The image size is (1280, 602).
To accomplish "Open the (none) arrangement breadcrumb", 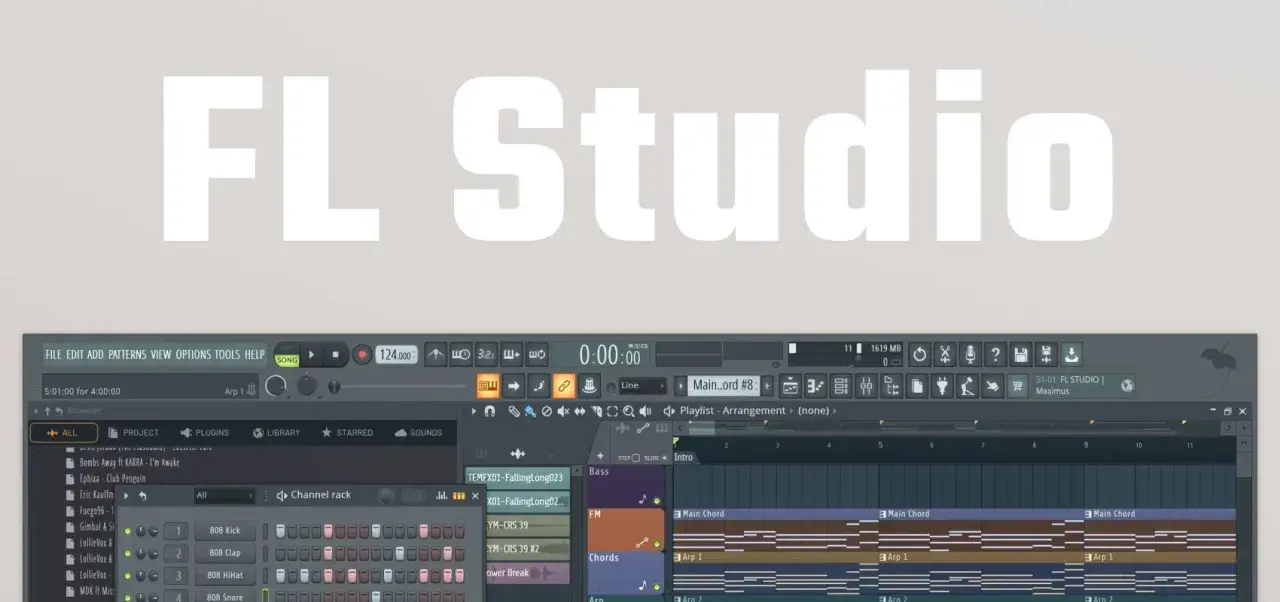I will tap(814, 411).
